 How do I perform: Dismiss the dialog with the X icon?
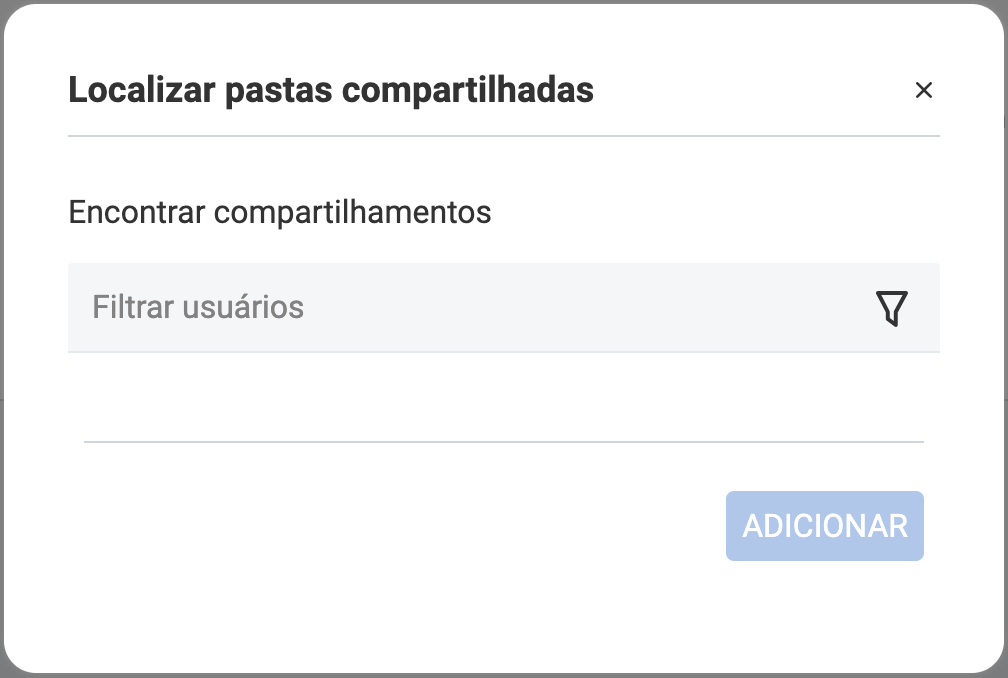click(x=923, y=91)
